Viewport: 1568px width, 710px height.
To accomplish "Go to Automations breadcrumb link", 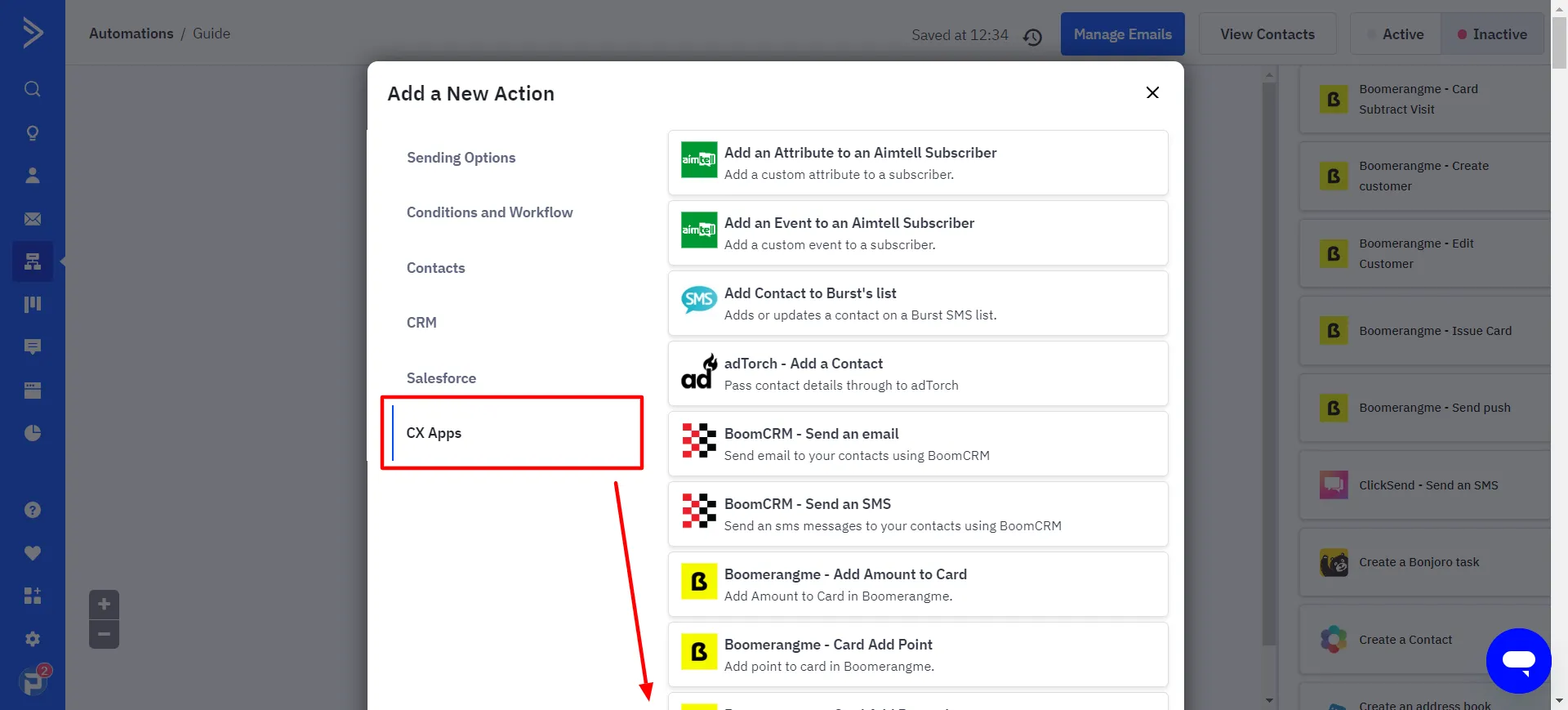I will pos(131,33).
